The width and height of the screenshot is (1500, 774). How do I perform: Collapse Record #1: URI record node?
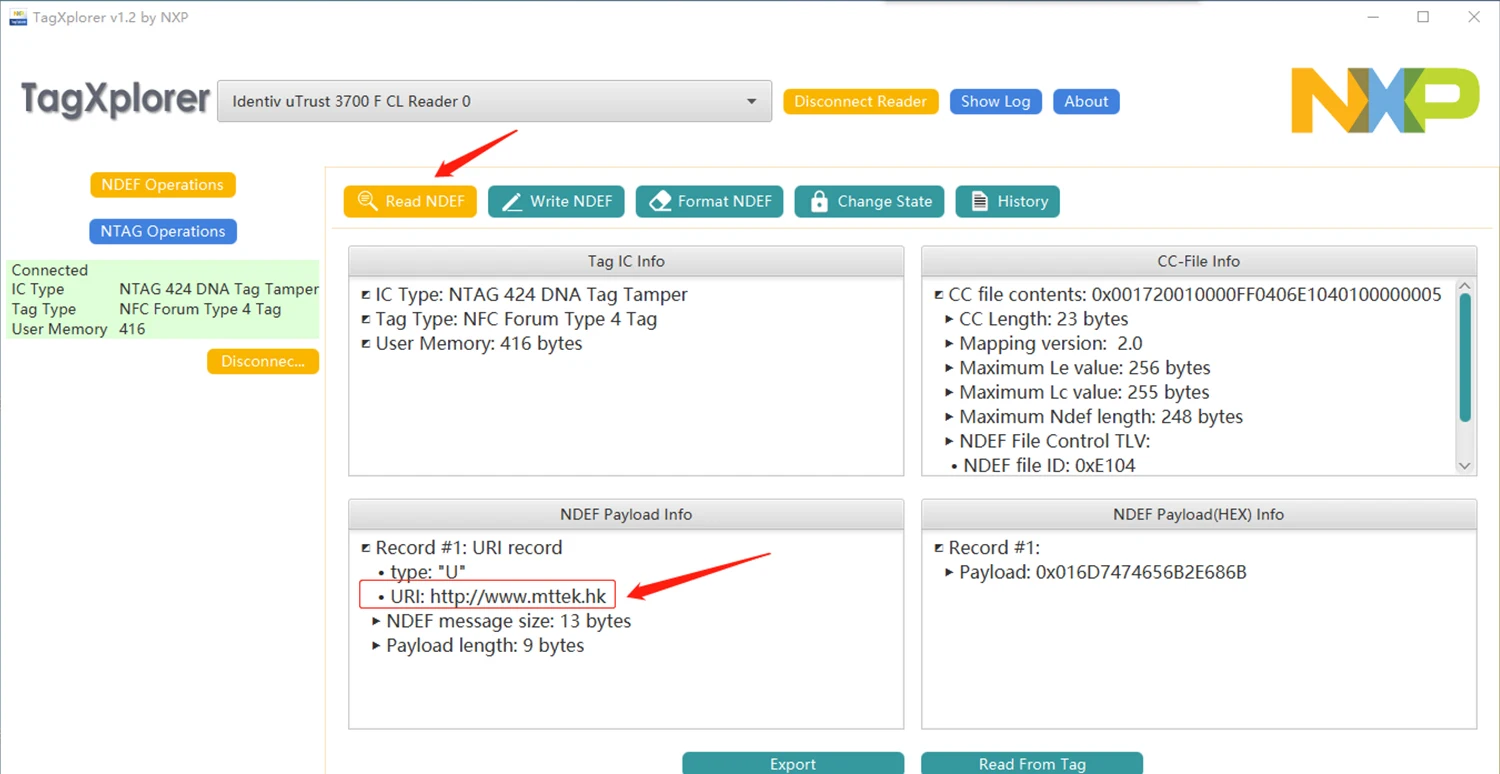(366, 548)
